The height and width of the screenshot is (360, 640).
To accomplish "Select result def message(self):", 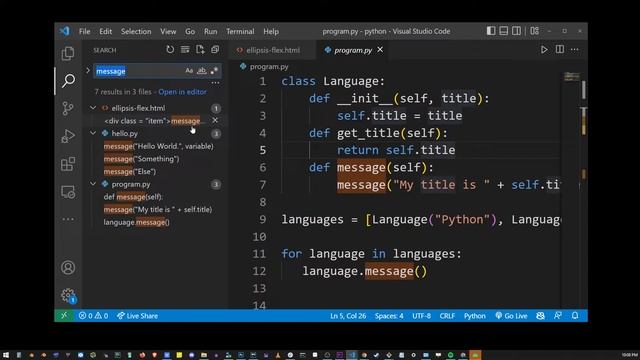I will click(x=133, y=197).
